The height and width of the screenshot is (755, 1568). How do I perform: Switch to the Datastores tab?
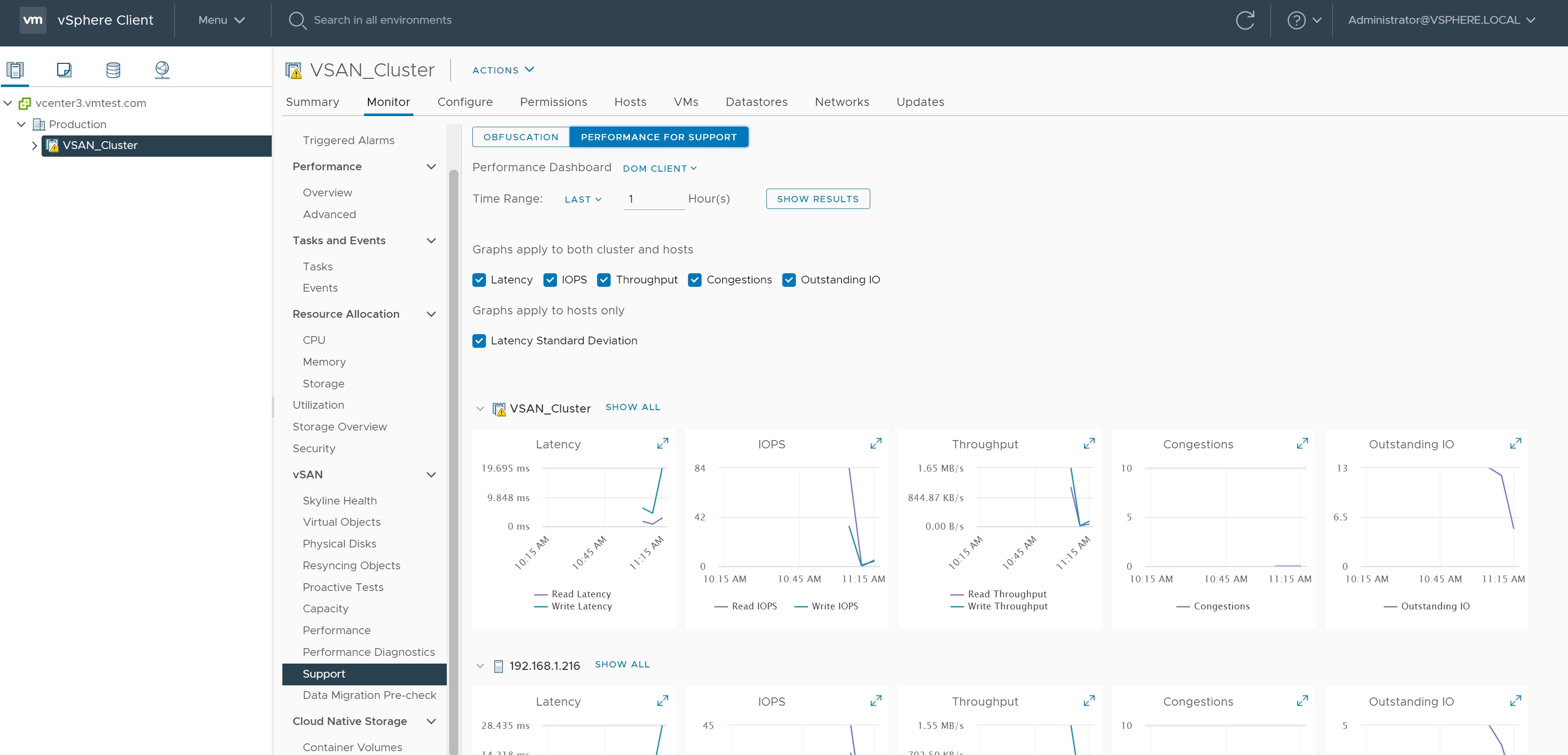point(756,102)
